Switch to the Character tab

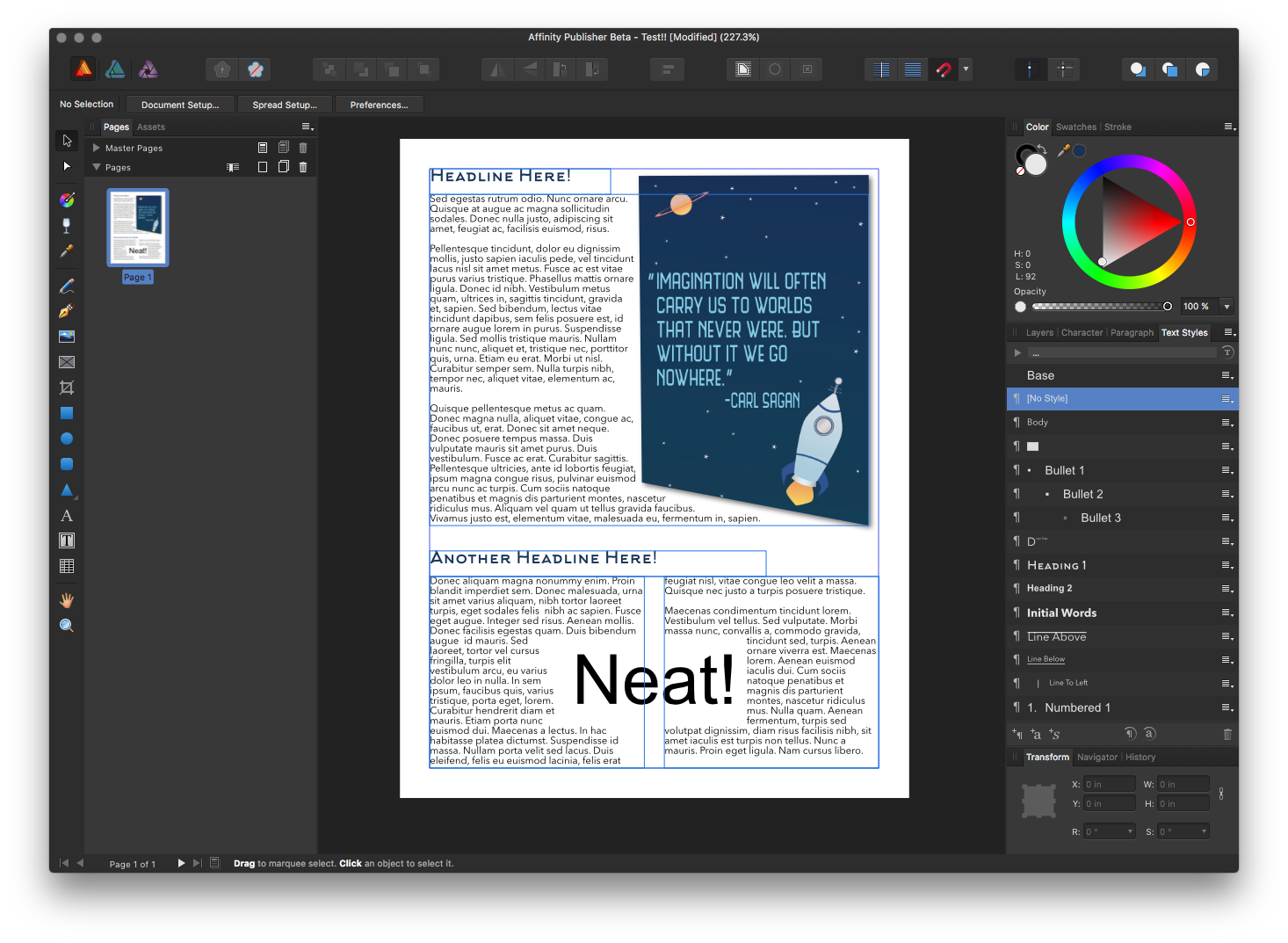coord(1082,332)
